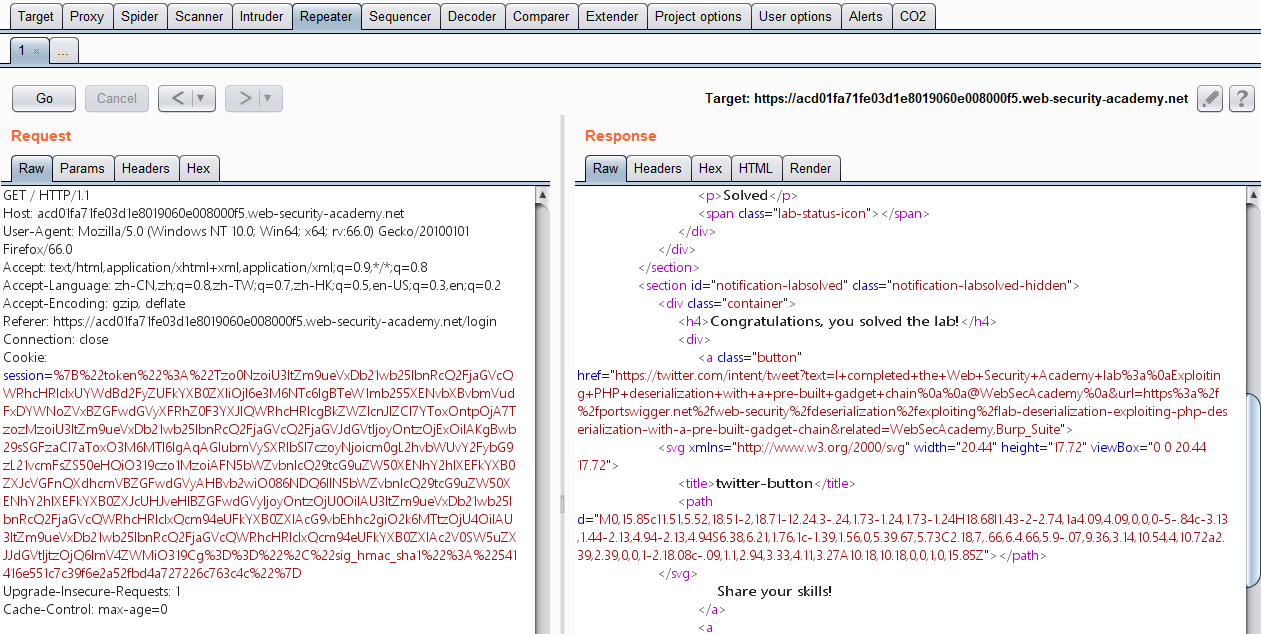Click the notification-labsolved section line
This screenshot has height=634, width=1261.
[x=859, y=285]
